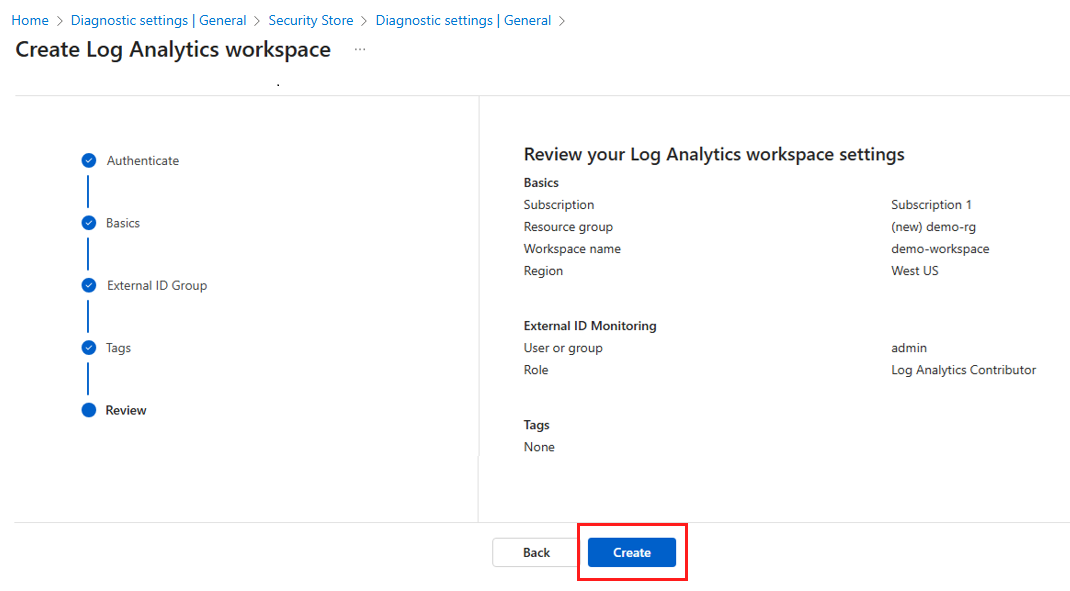Open the ellipsis menu beside the page title
The image size is (1070, 591).
(x=359, y=48)
